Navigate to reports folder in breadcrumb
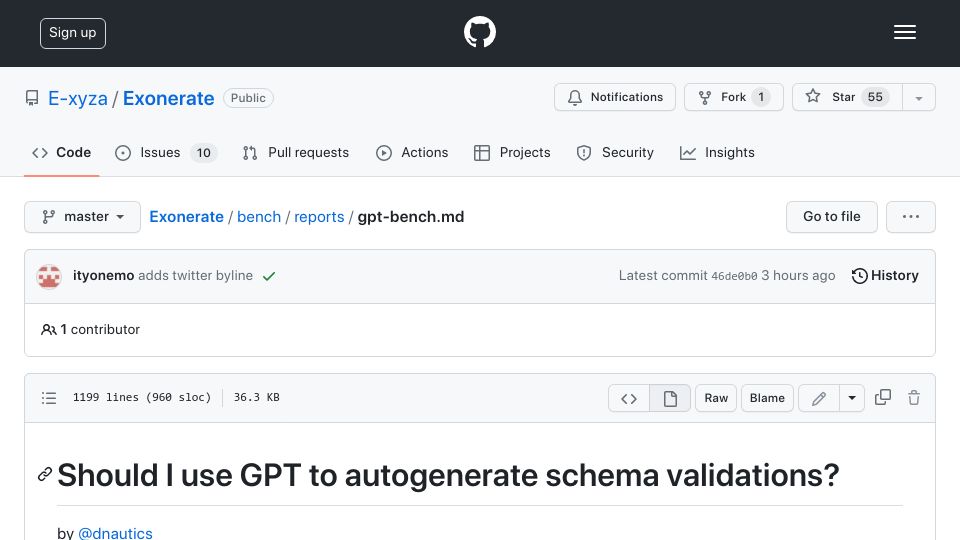Screen dimensions: 960x540 tap(319, 217)
